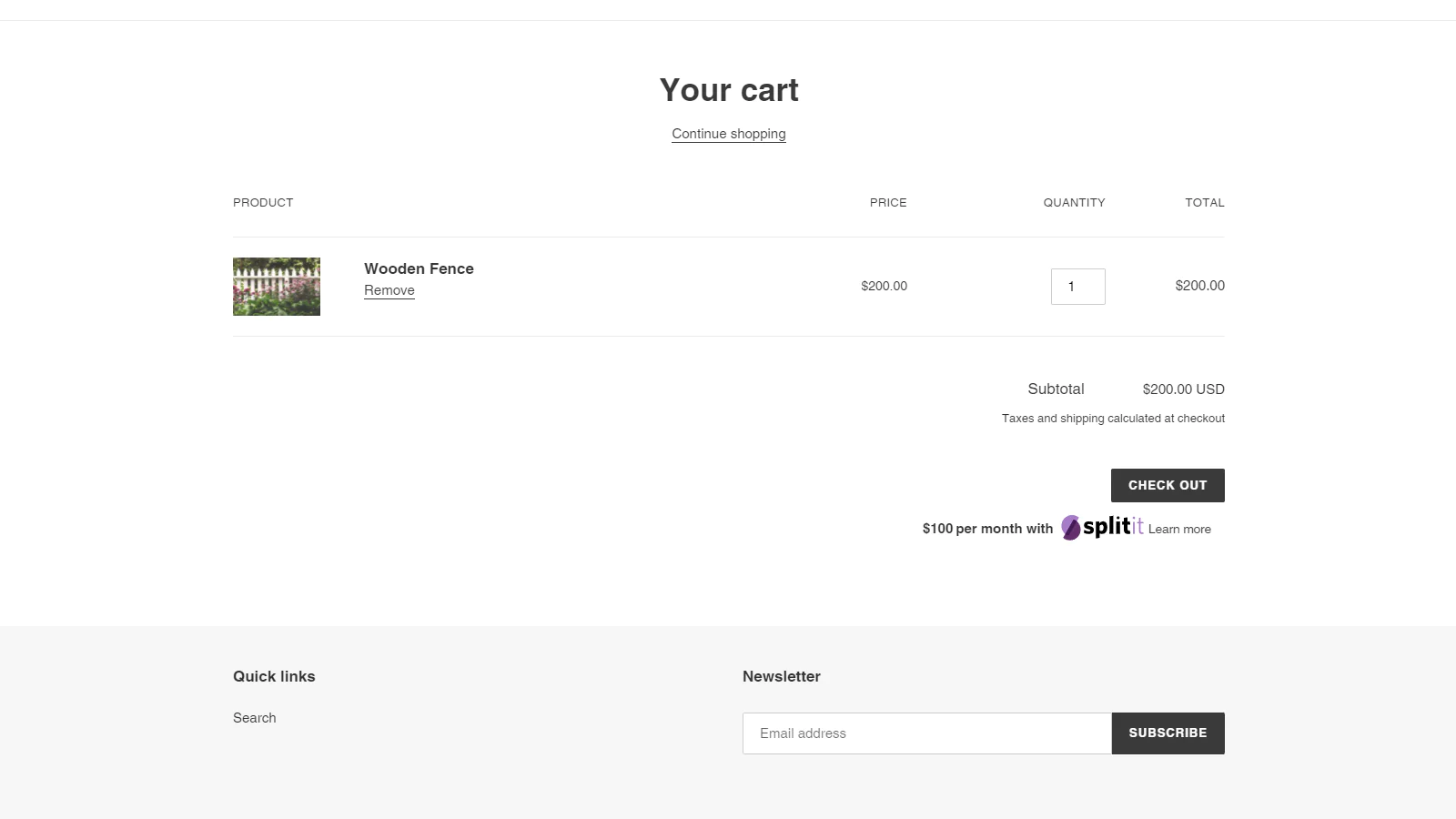Screen dimensions: 1456x819
Task: Follow the Search quick link
Action: pyautogui.click(x=255, y=718)
